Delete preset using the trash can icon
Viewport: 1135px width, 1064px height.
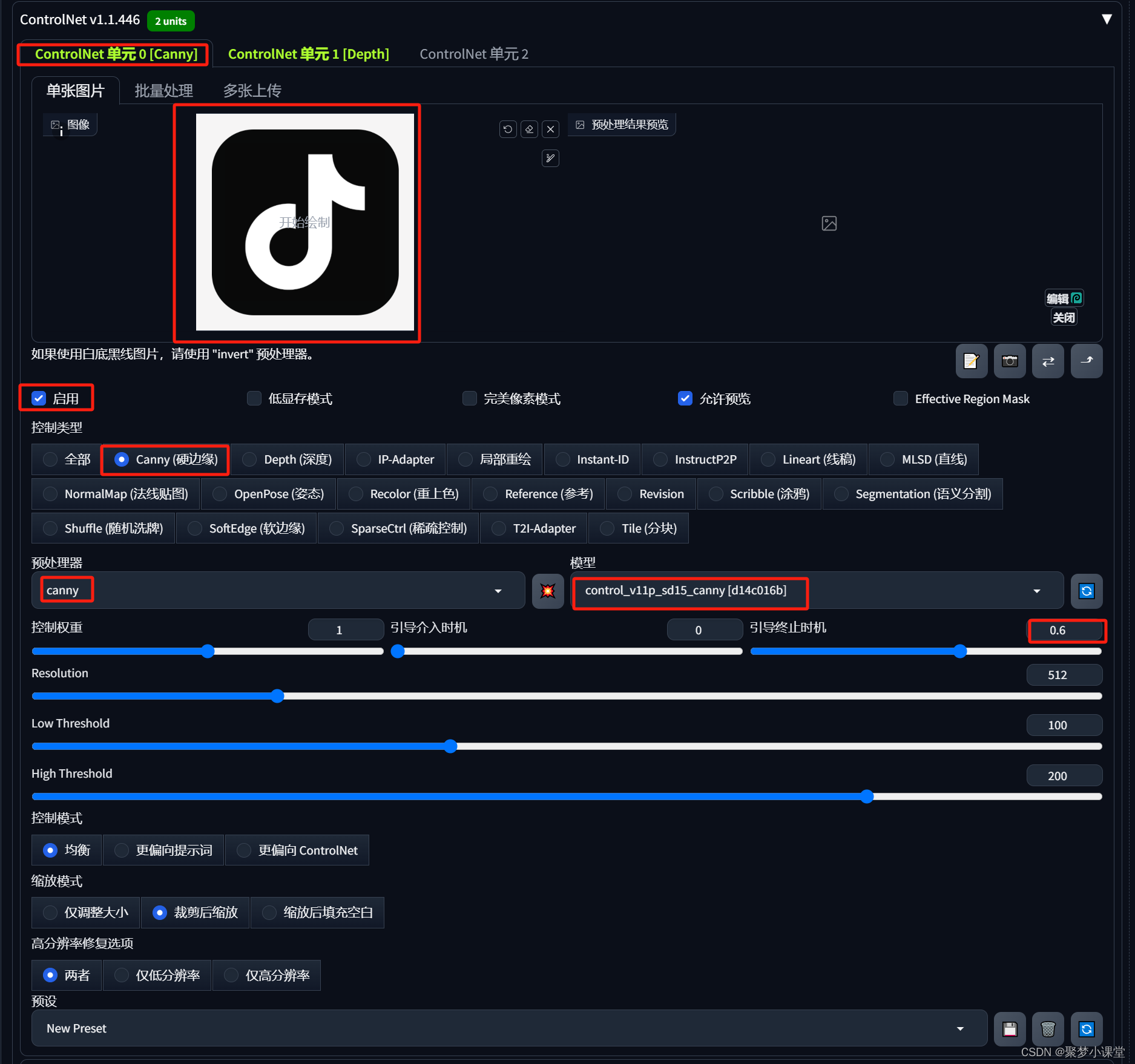click(1048, 1029)
